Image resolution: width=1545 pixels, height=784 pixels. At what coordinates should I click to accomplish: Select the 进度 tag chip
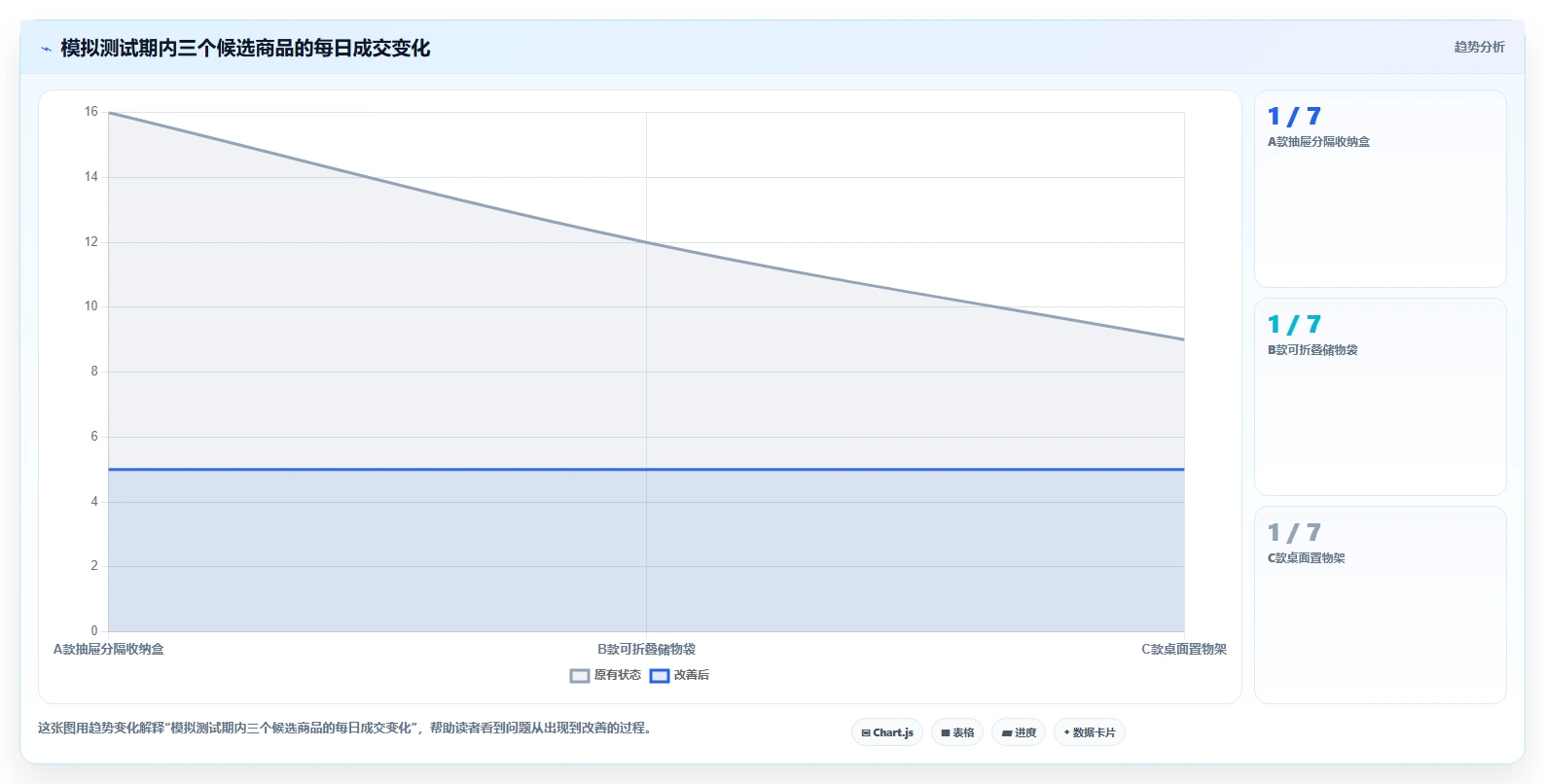click(x=1019, y=732)
